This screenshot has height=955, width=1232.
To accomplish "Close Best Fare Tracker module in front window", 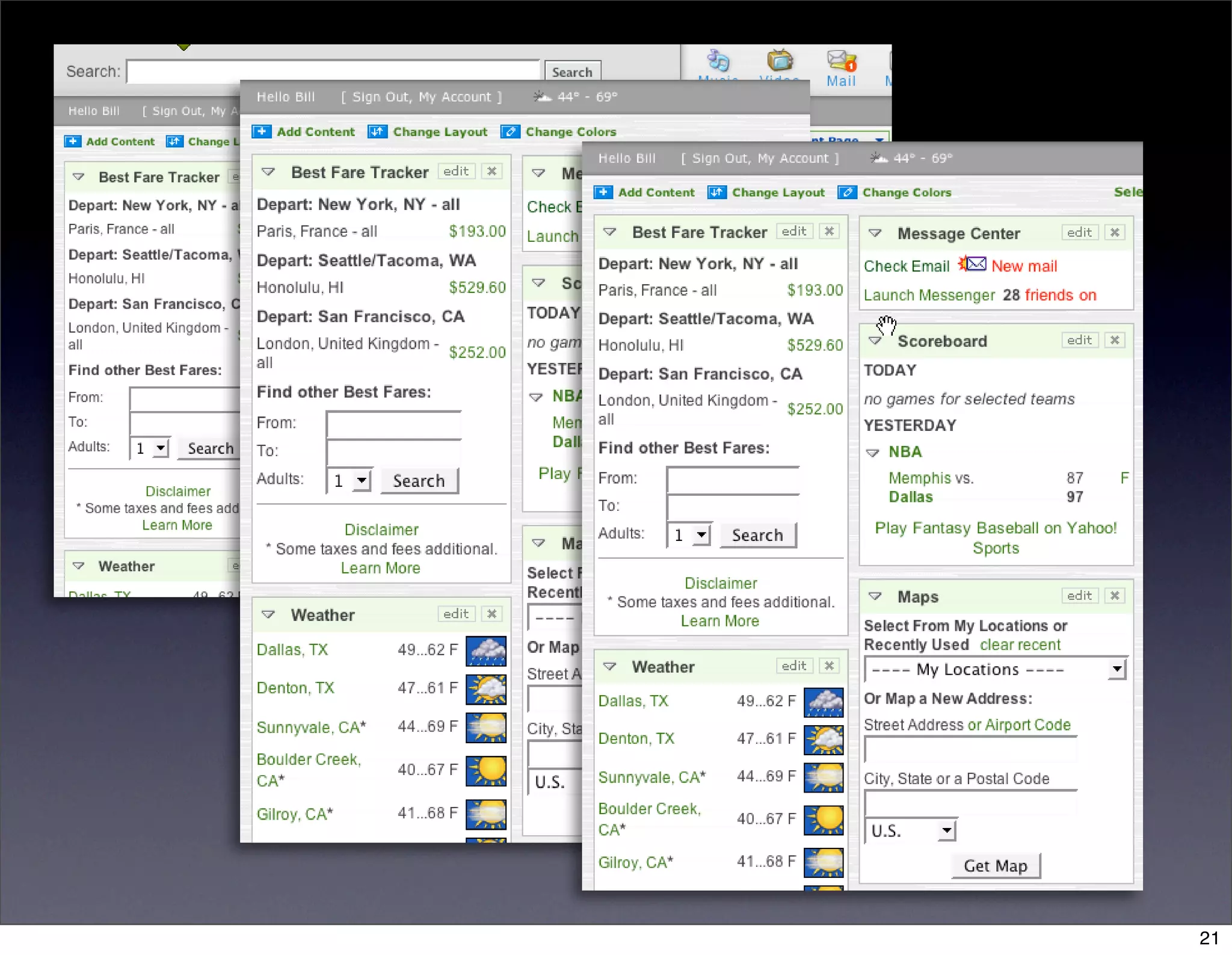I will [x=830, y=231].
